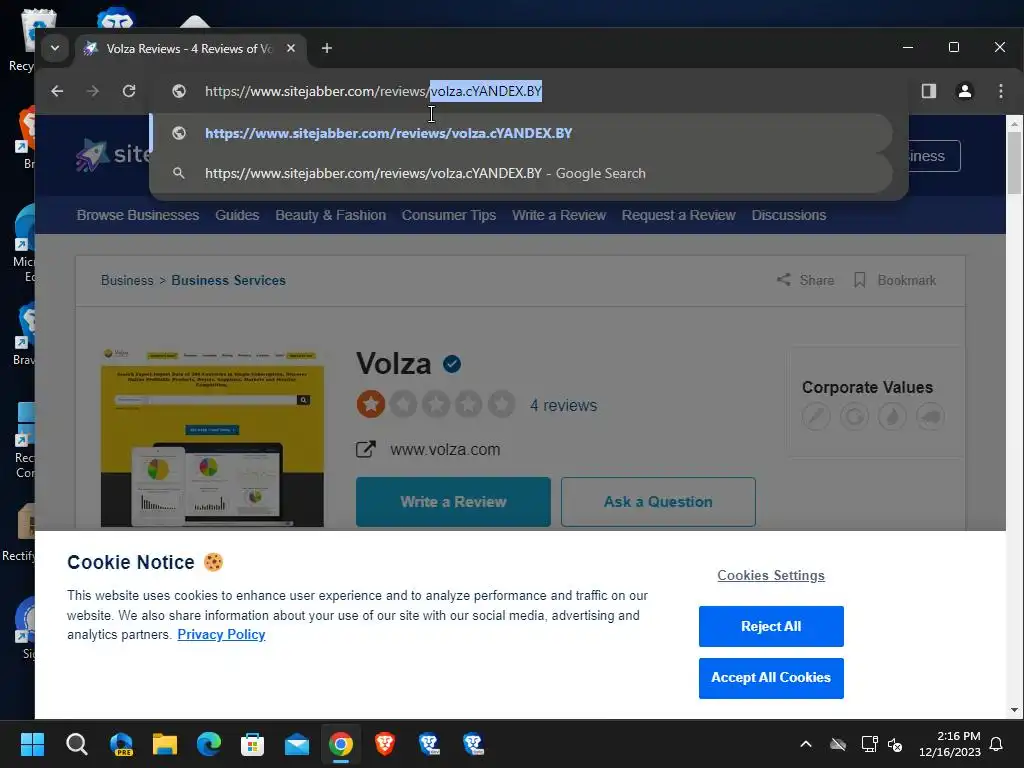Open File Explorer from taskbar
Image resolution: width=1024 pixels, height=768 pixels.
pyautogui.click(x=165, y=744)
